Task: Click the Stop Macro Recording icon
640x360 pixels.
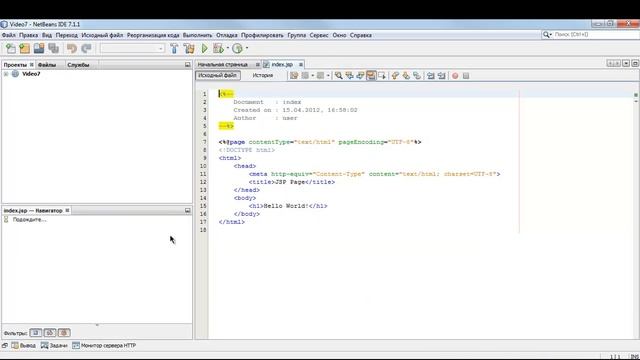Action: coord(466,76)
